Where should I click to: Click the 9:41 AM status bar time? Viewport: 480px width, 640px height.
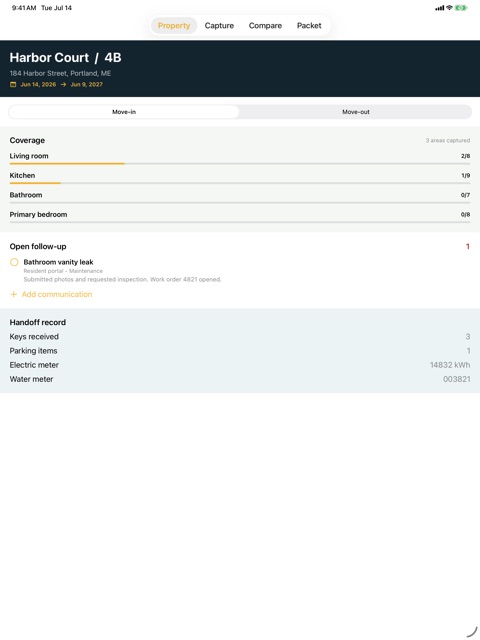click(x=24, y=8)
